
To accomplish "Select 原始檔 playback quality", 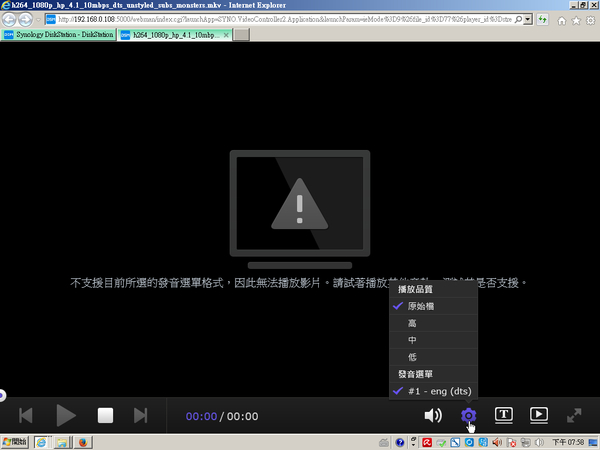I will 434,306.
